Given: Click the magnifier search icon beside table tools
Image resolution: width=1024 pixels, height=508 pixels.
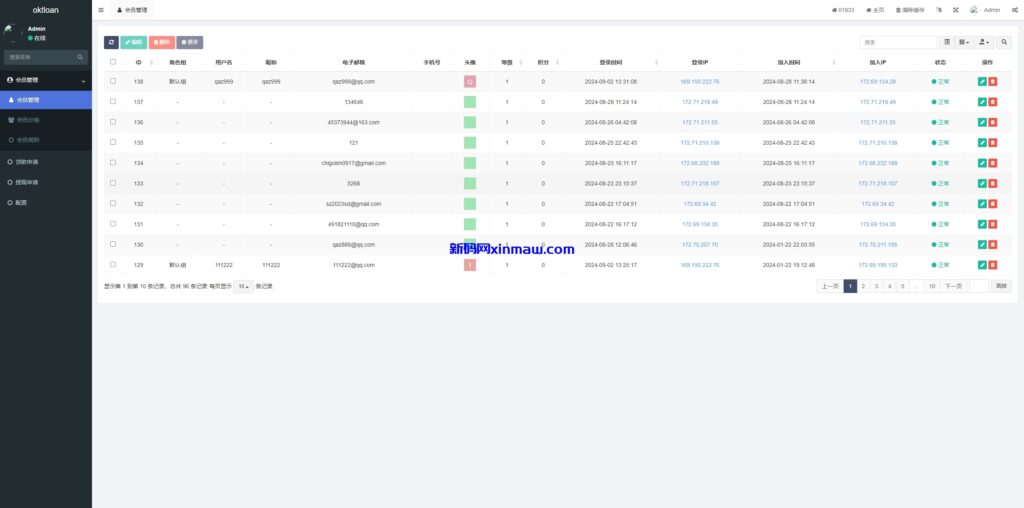Looking at the screenshot, I should (1005, 43).
